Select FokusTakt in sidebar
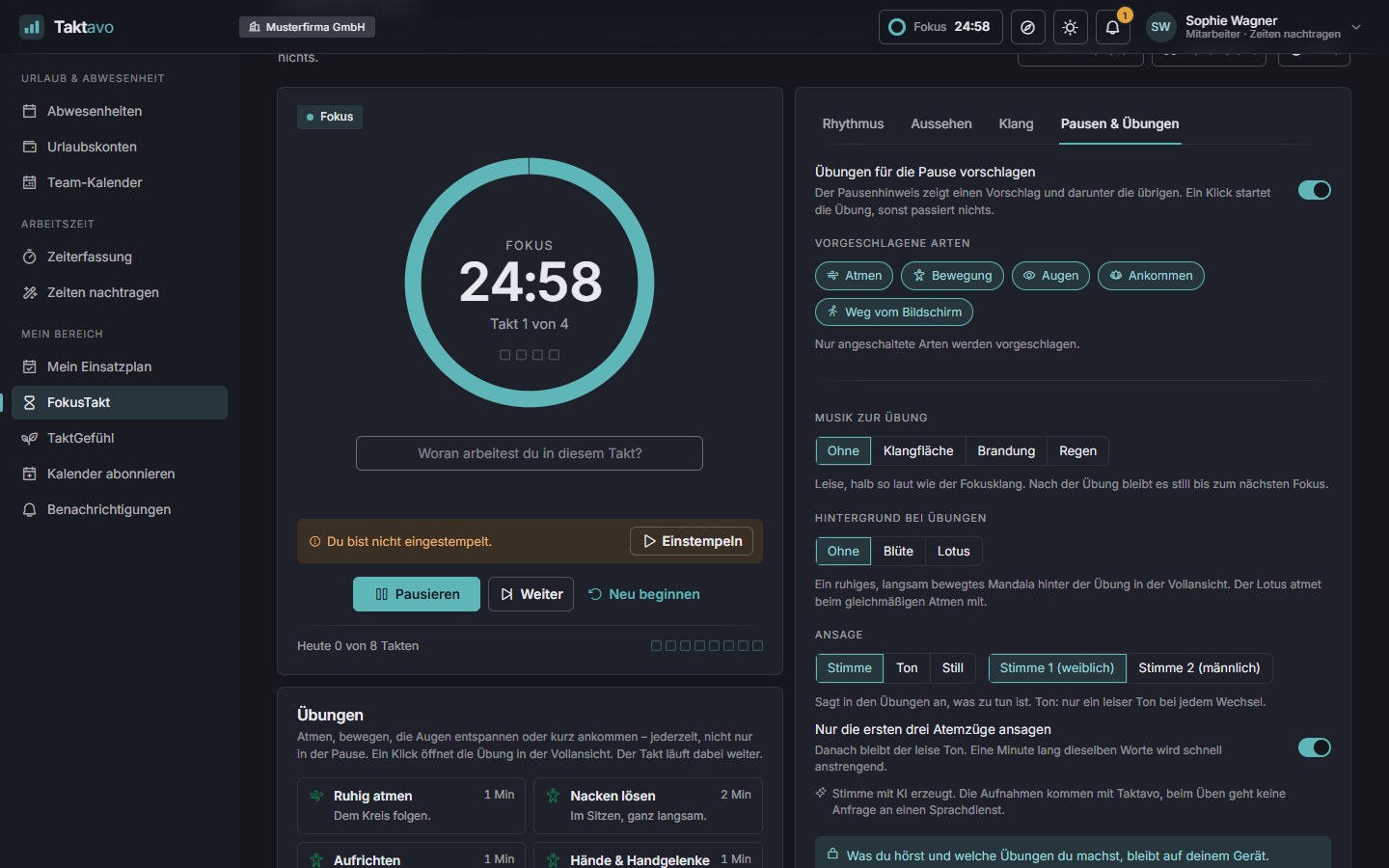 pos(120,402)
